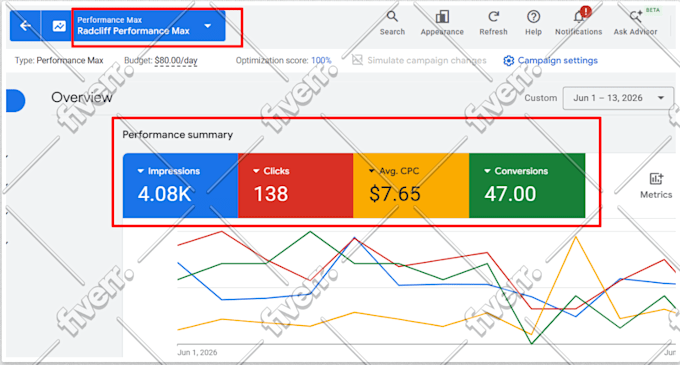The width and height of the screenshot is (680, 365).
Task: Go back with the left arrow button
Action: coord(26,26)
